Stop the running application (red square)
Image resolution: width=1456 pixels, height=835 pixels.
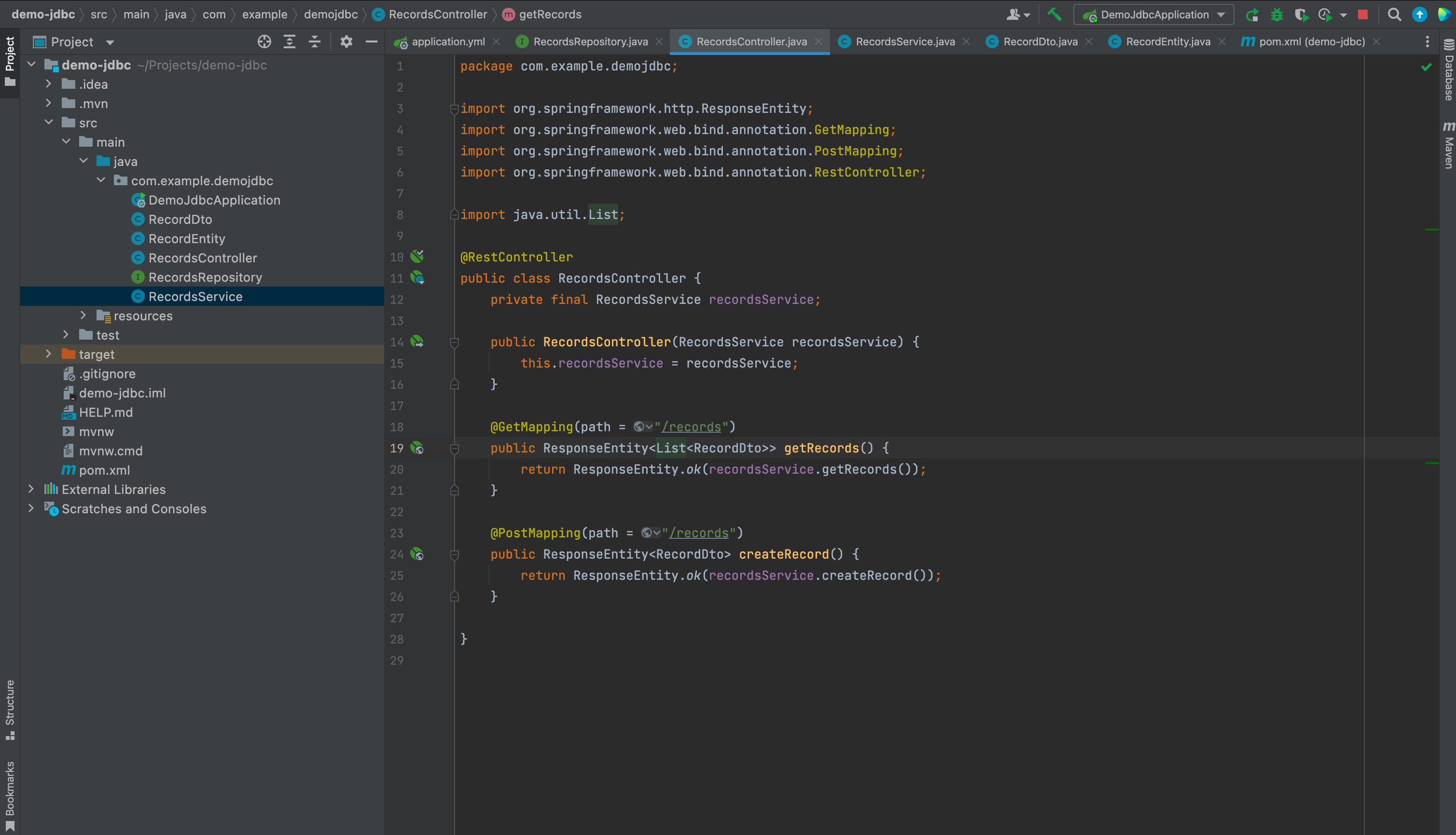[1362, 15]
